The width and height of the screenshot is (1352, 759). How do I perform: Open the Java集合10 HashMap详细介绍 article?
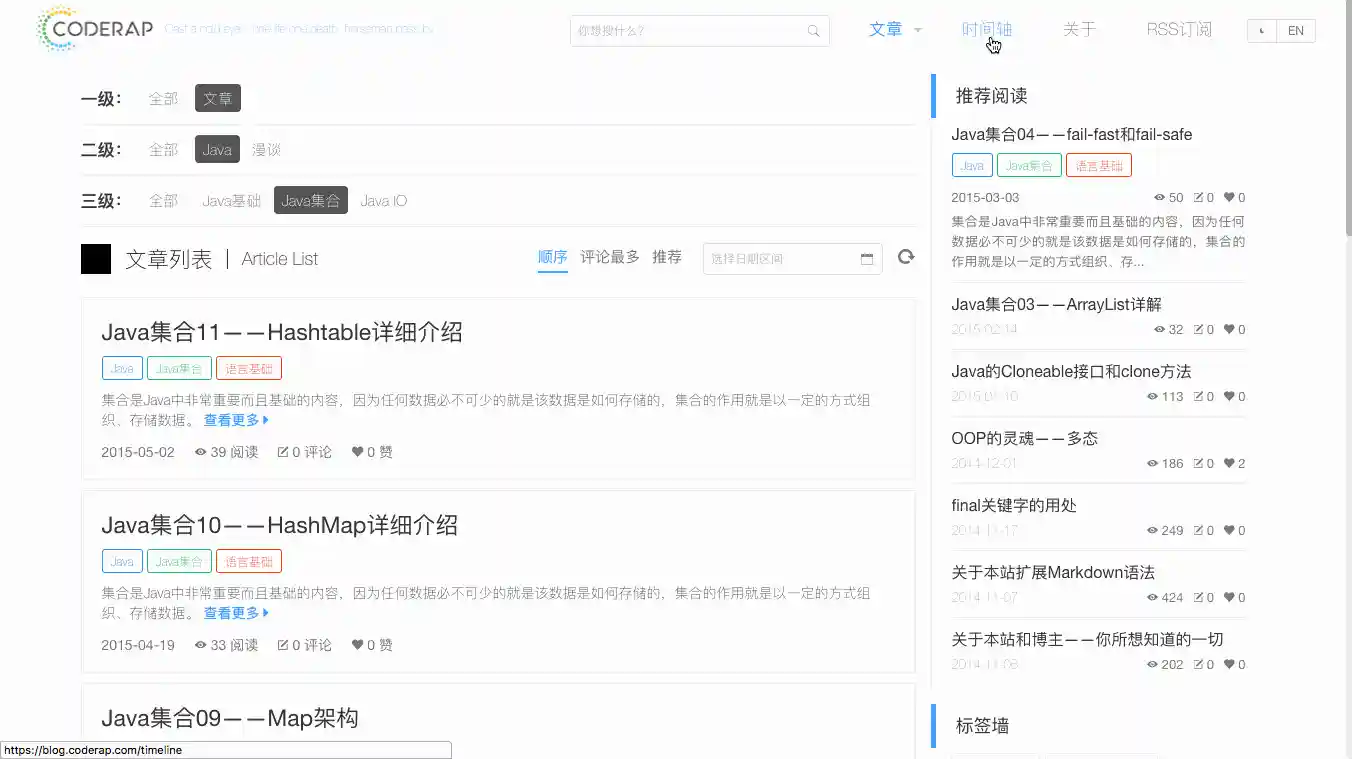tap(280, 525)
